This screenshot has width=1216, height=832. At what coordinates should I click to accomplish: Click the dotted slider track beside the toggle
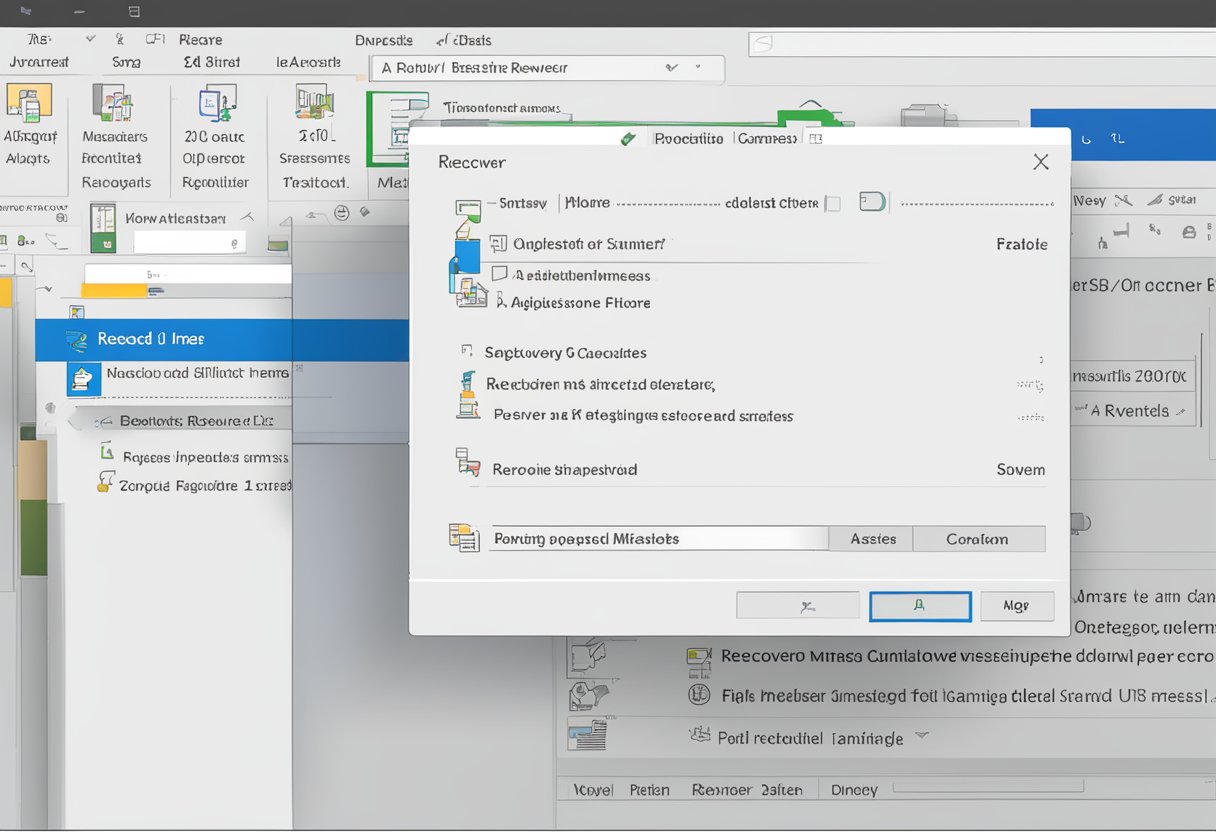click(x=975, y=202)
